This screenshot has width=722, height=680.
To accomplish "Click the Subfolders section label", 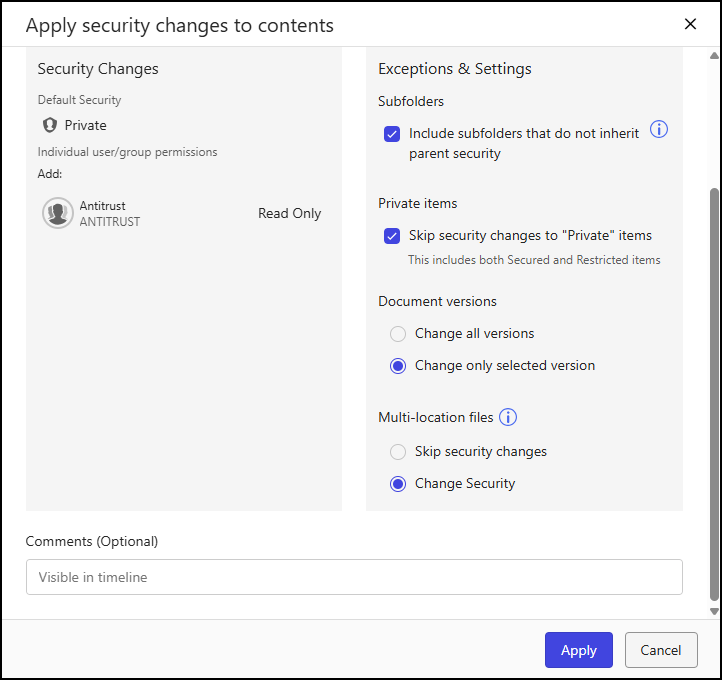I will [411, 101].
